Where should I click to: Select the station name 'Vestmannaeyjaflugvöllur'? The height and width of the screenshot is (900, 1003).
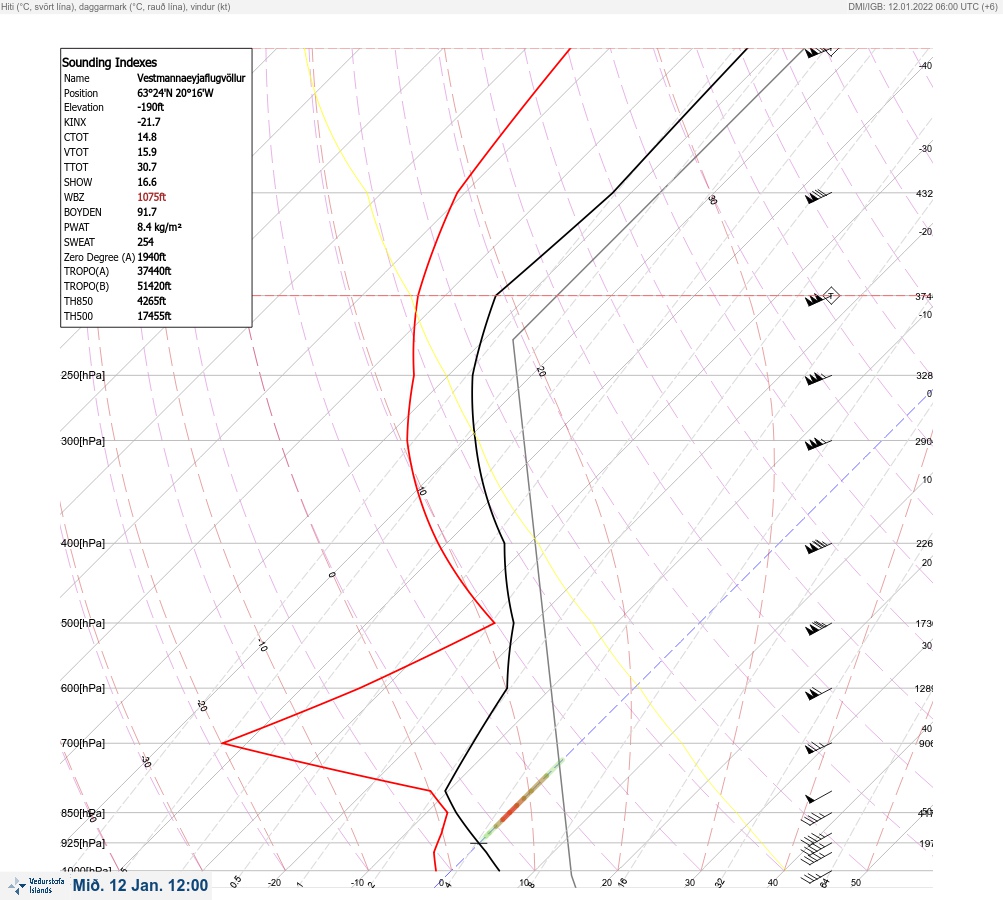(x=191, y=78)
